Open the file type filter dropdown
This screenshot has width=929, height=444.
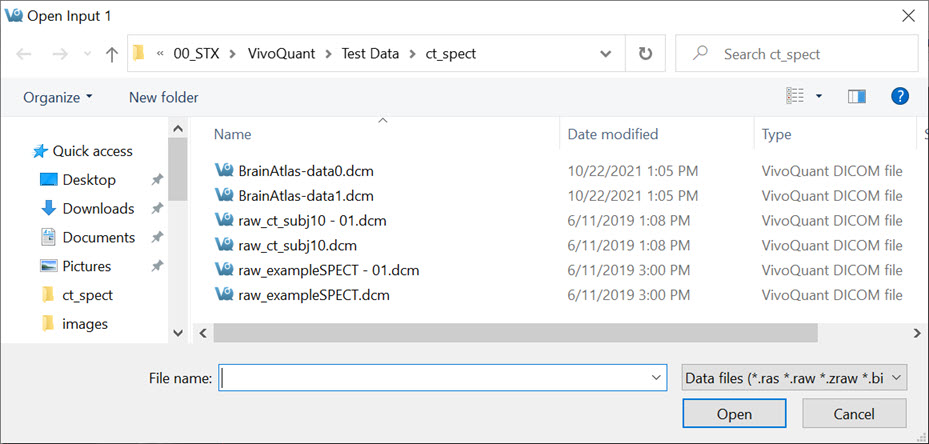[793, 378]
